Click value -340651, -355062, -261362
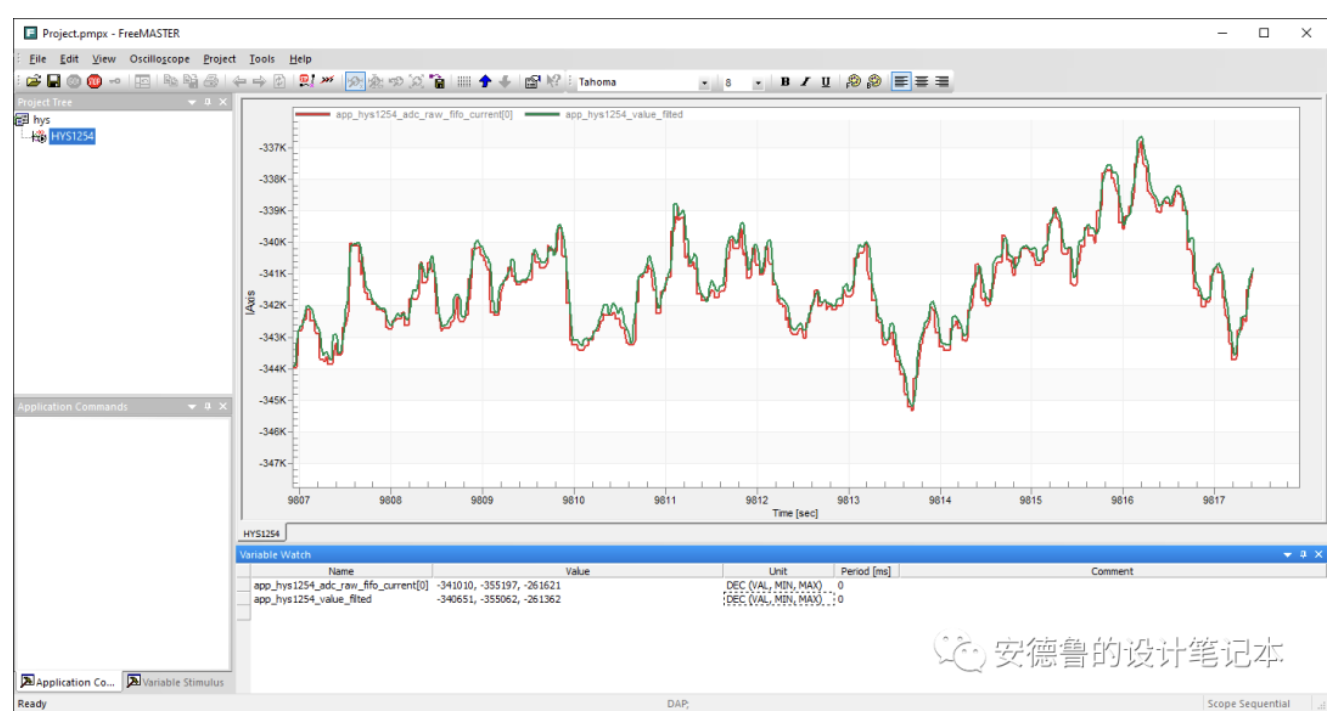Screen dimensions: 1340x728 point(498,599)
